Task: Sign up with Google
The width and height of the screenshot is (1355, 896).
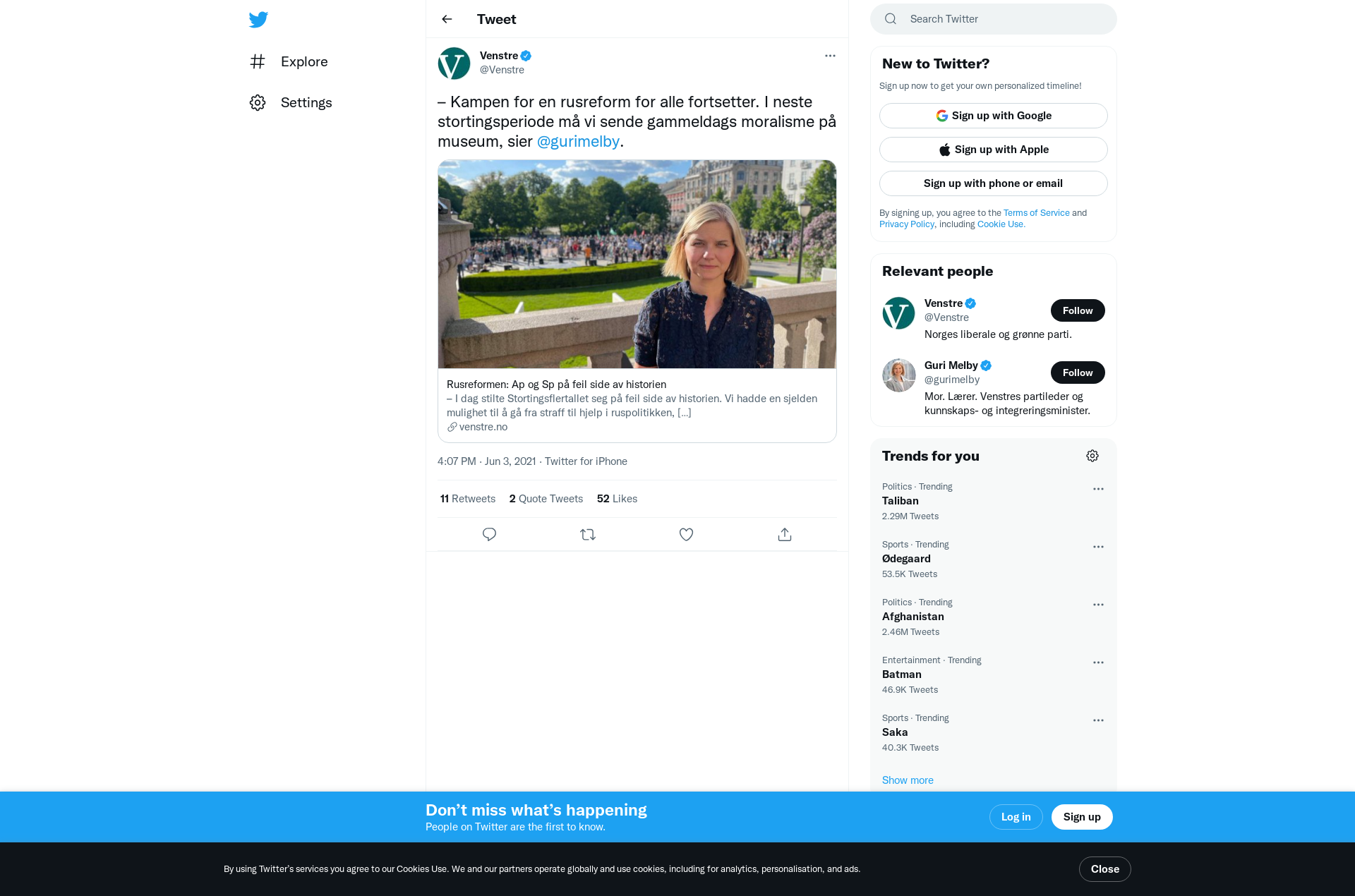Action: coord(993,116)
